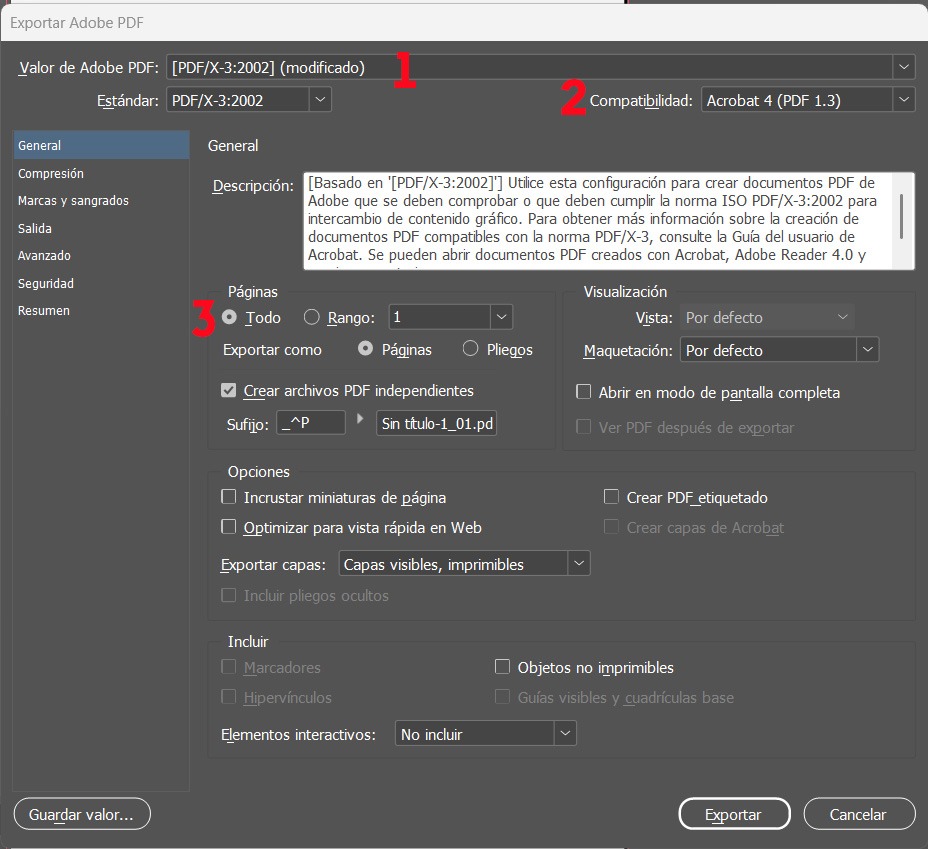Open the Estándar PDF/X-3:2002 dropdown
The height and width of the screenshot is (849, 928).
[319, 99]
